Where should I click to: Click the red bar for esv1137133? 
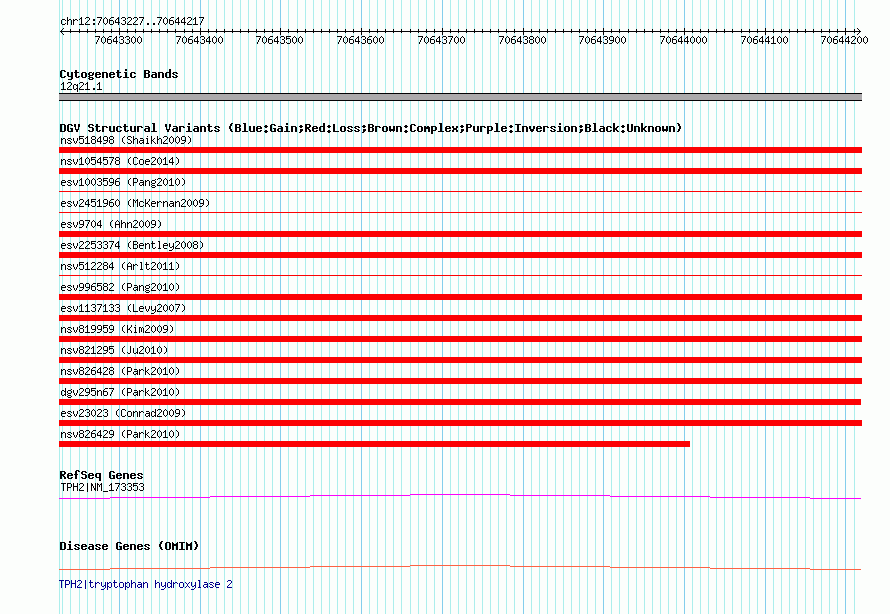point(460,318)
